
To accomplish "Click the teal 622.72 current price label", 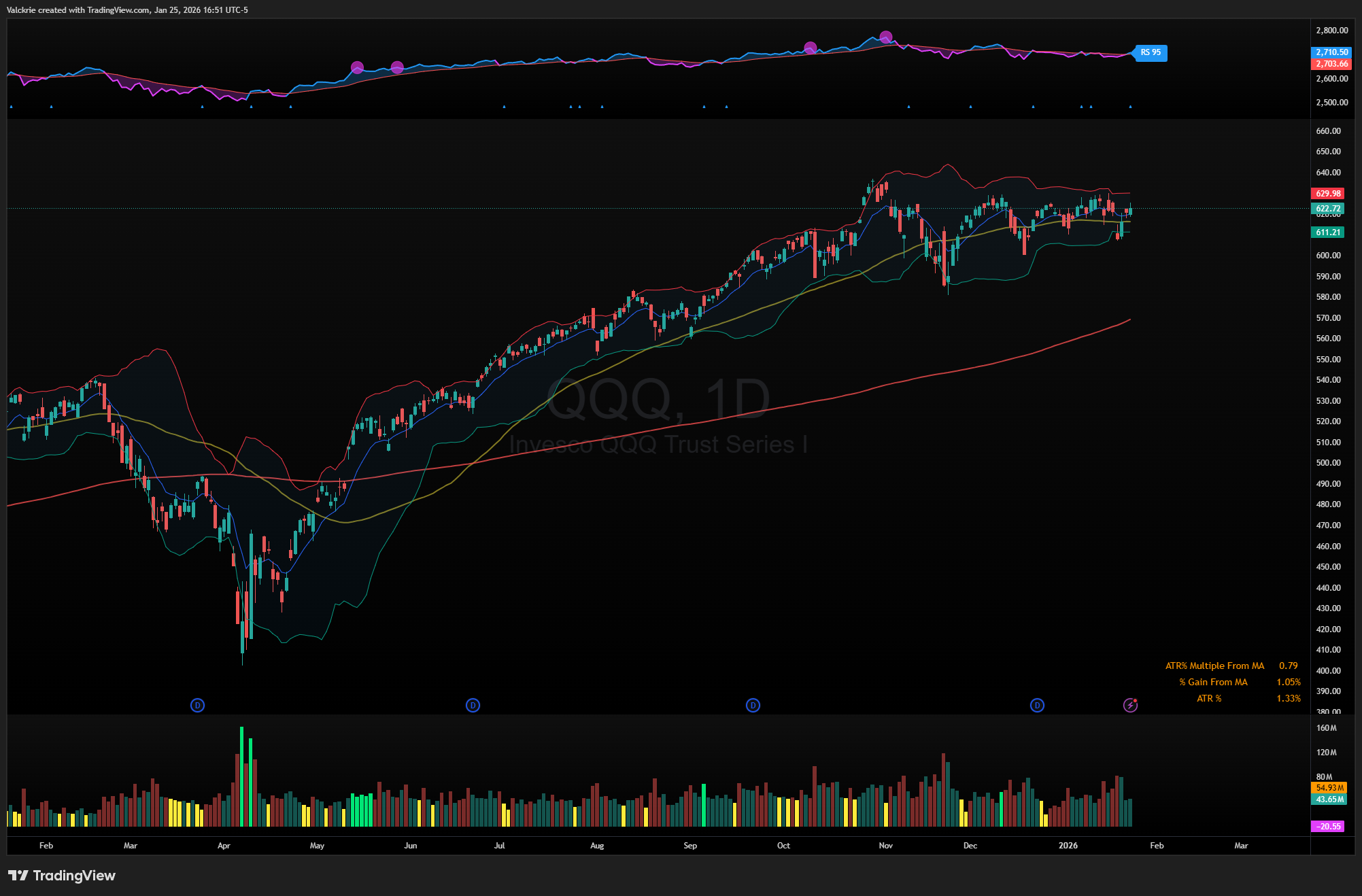I will pyautogui.click(x=1327, y=209).
